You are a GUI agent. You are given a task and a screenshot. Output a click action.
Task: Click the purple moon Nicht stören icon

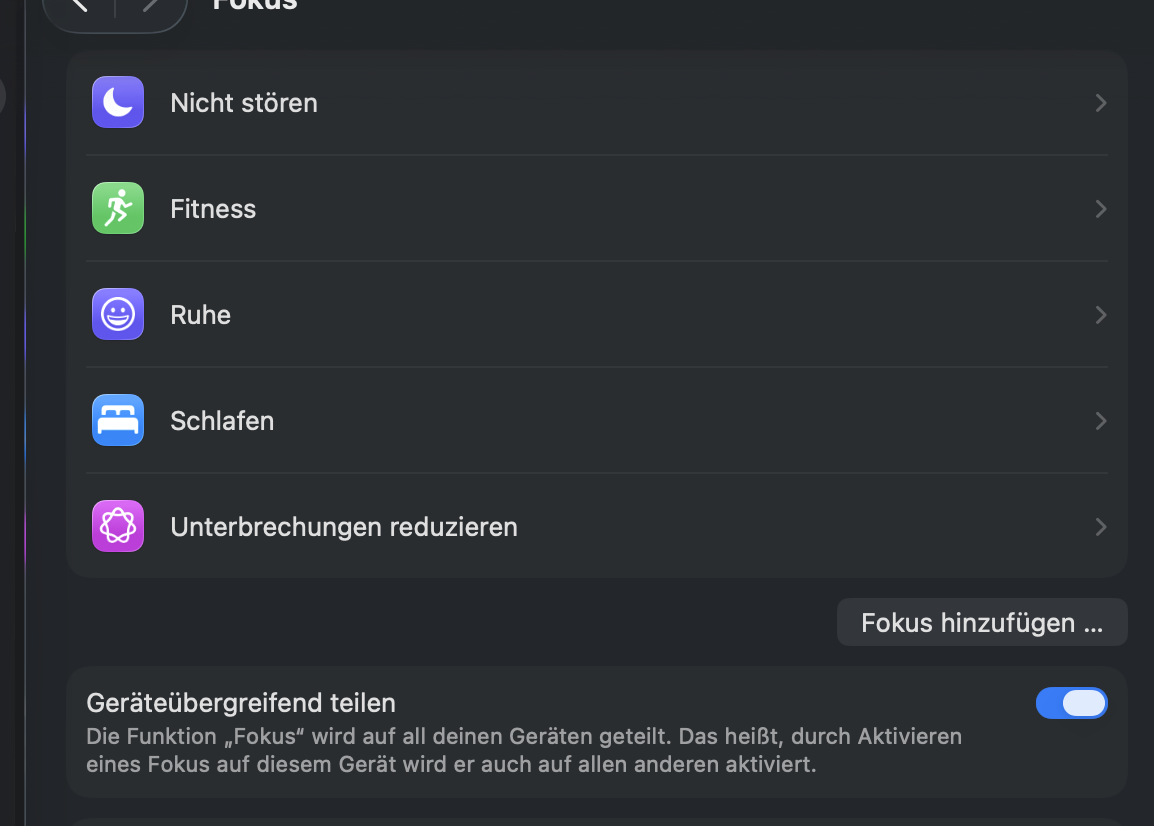point(118,103)
